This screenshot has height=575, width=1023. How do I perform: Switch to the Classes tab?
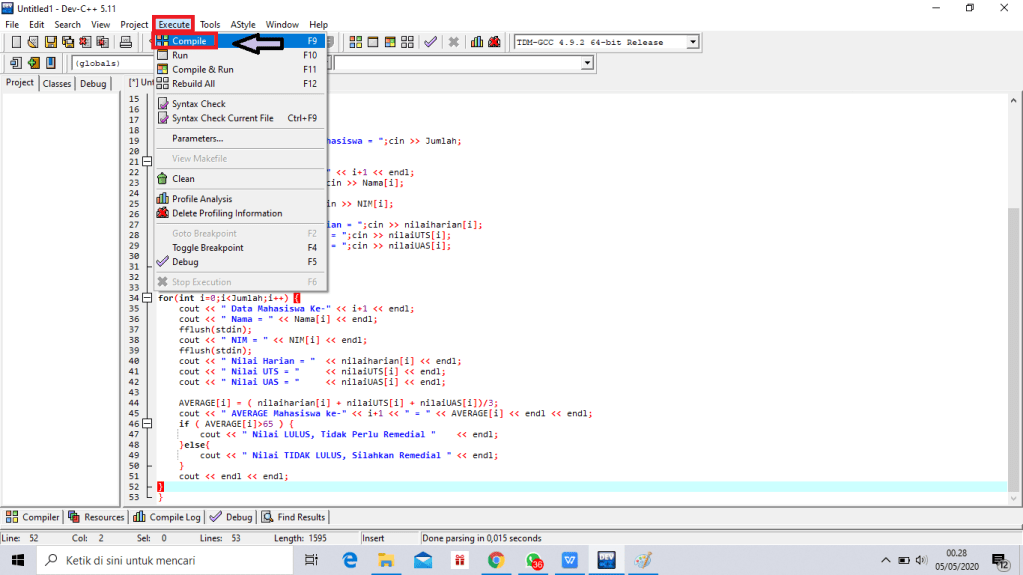[x=57, y=84]
